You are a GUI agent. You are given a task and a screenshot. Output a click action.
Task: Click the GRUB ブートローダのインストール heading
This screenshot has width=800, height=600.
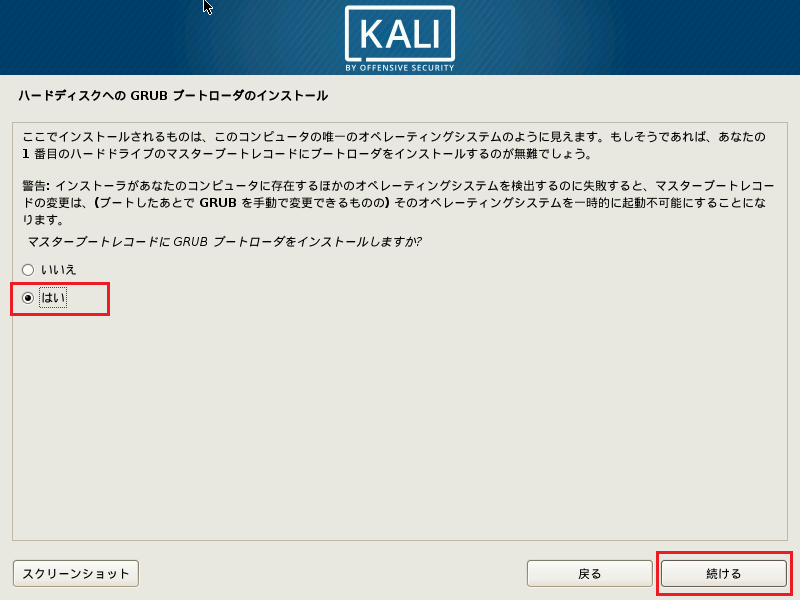tap(173, 96)
